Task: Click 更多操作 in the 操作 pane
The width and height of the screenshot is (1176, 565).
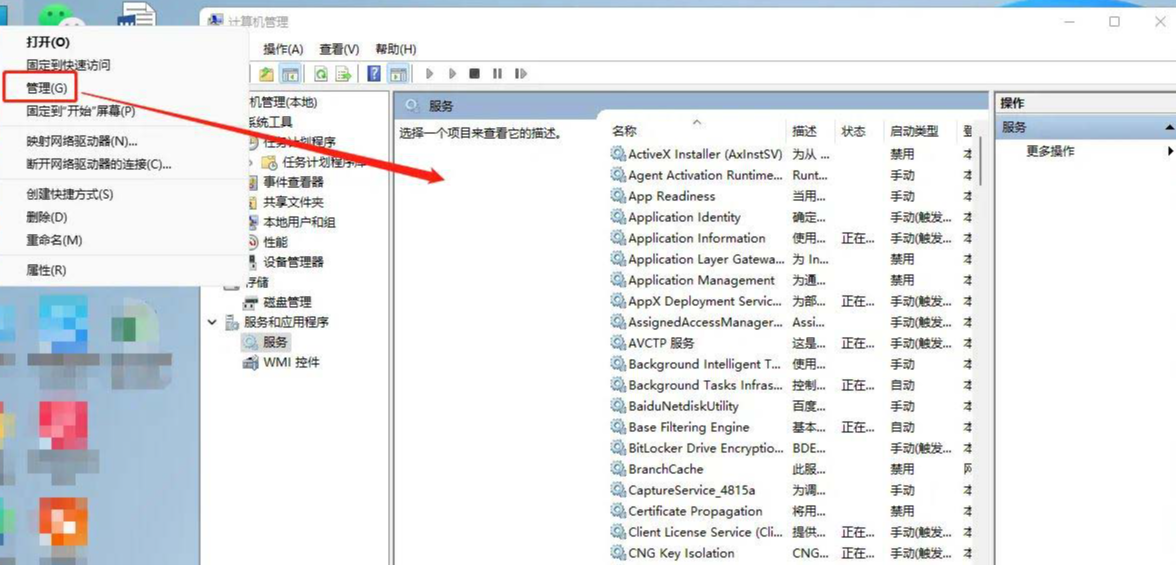Action: (x=1050, y=151)
